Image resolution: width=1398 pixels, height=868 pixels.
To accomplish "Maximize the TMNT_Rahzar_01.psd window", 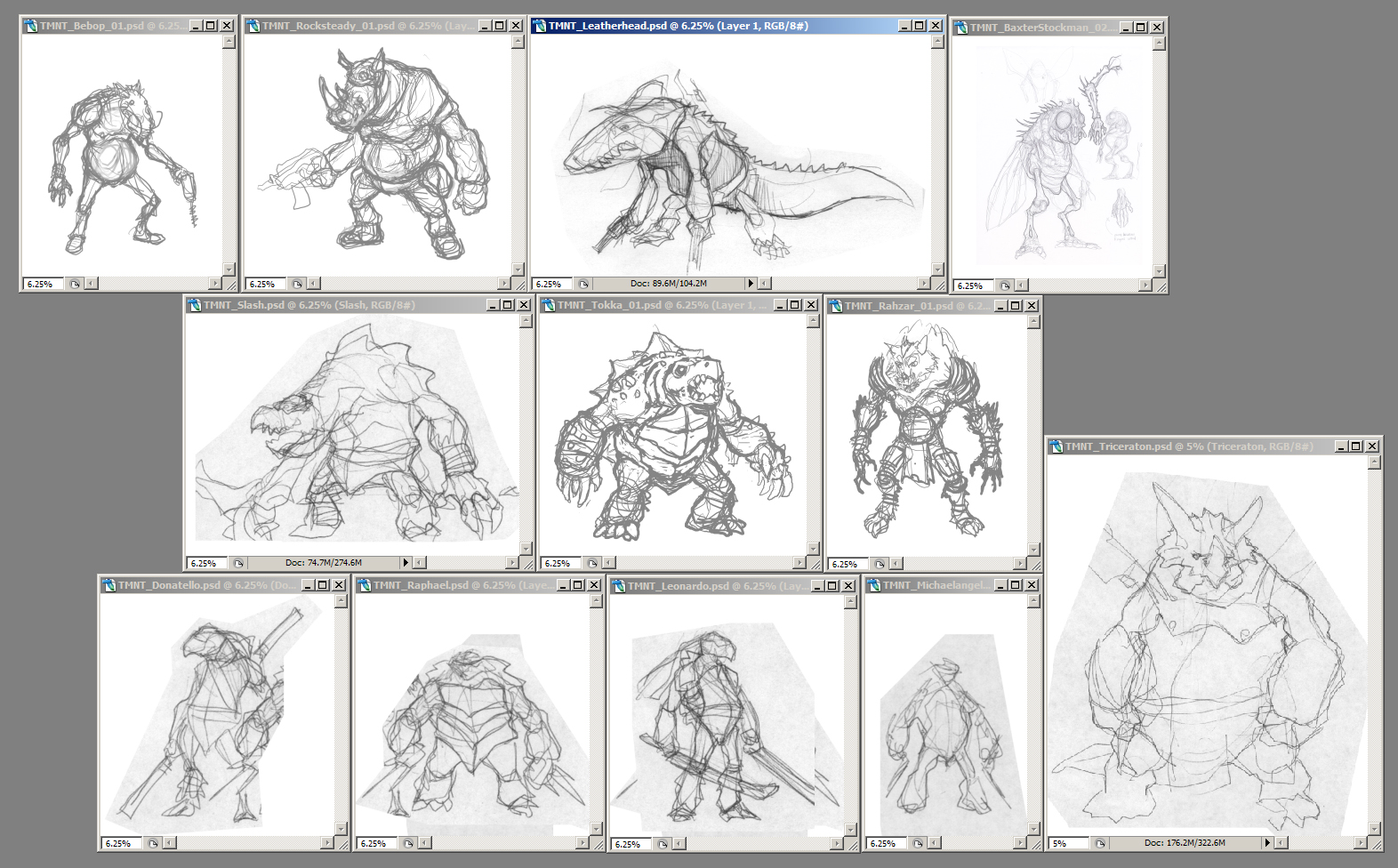I will [x=1015, y=306].
